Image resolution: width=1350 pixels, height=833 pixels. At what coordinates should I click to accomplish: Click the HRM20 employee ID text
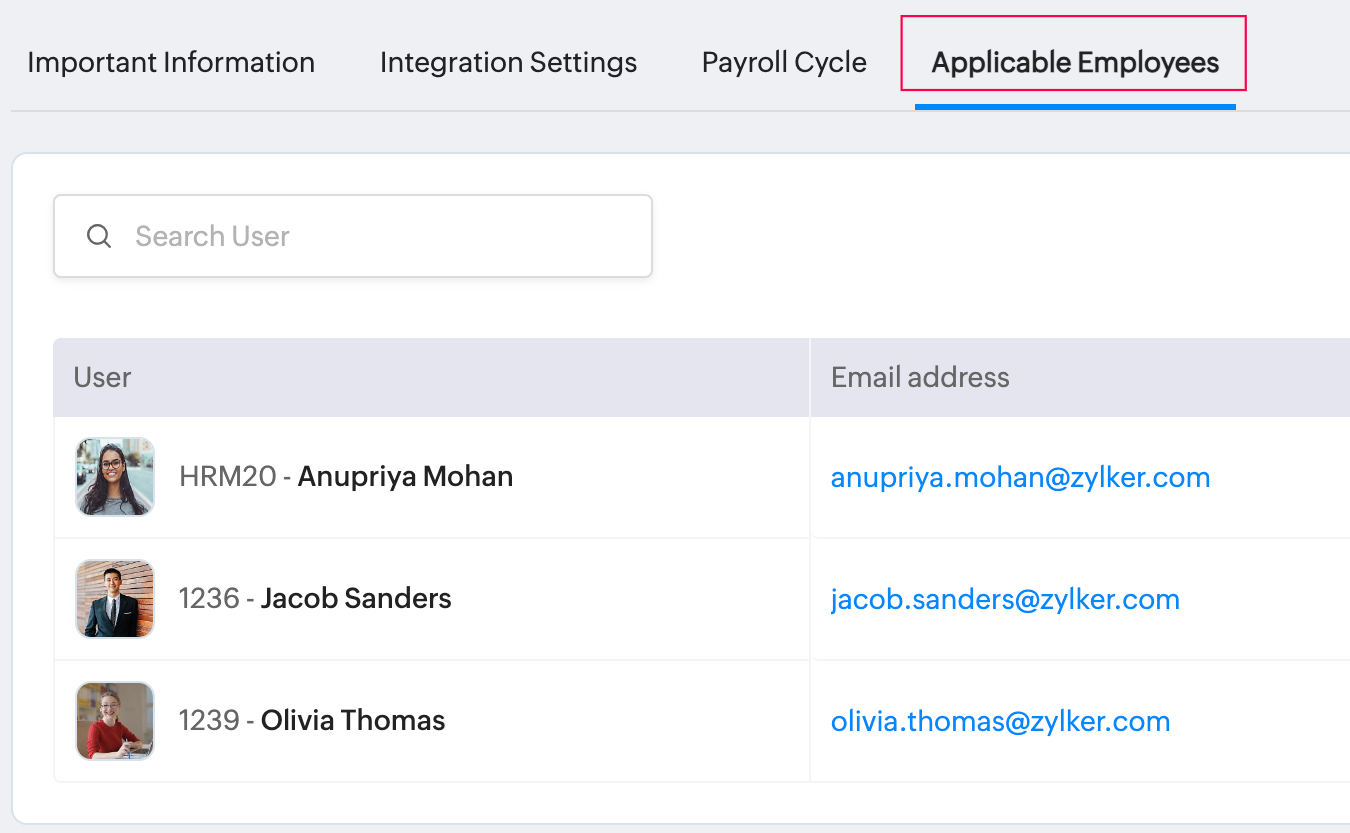click(227, 477)
